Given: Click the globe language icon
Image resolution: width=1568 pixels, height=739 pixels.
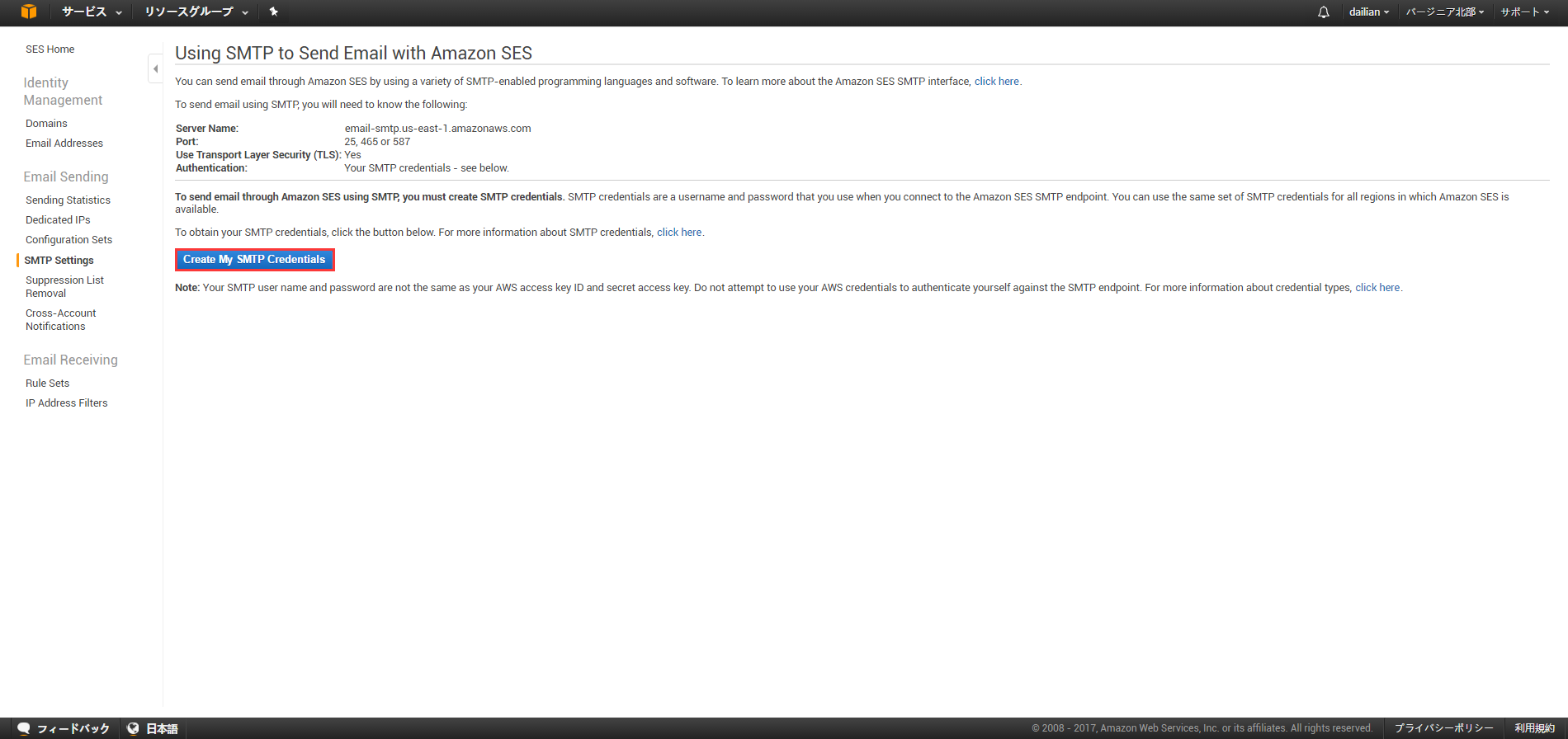Looking at the screenshot, I should point(133,728).
